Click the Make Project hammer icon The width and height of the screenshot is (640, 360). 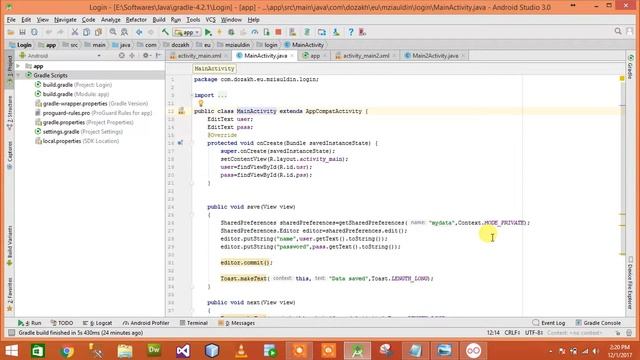tap(165, 32)
